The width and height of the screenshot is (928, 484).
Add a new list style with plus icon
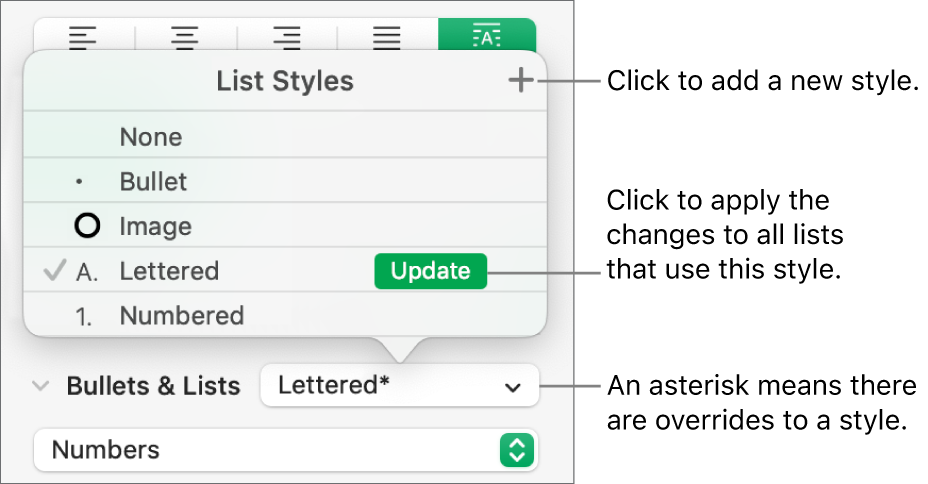520,81
